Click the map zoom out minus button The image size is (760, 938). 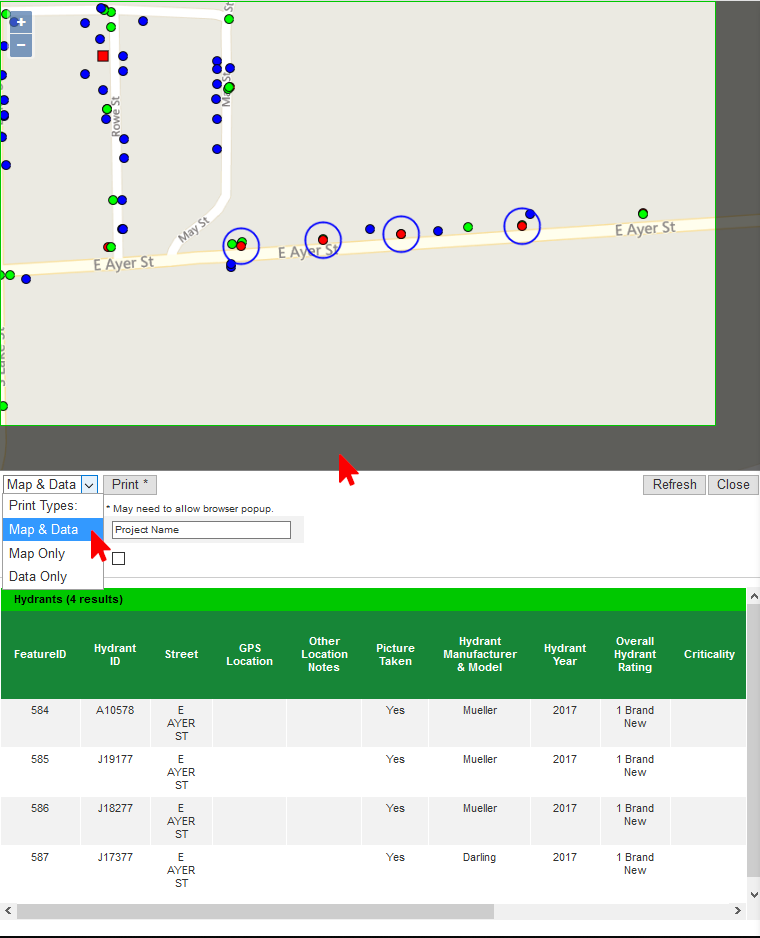coord(21,46)
